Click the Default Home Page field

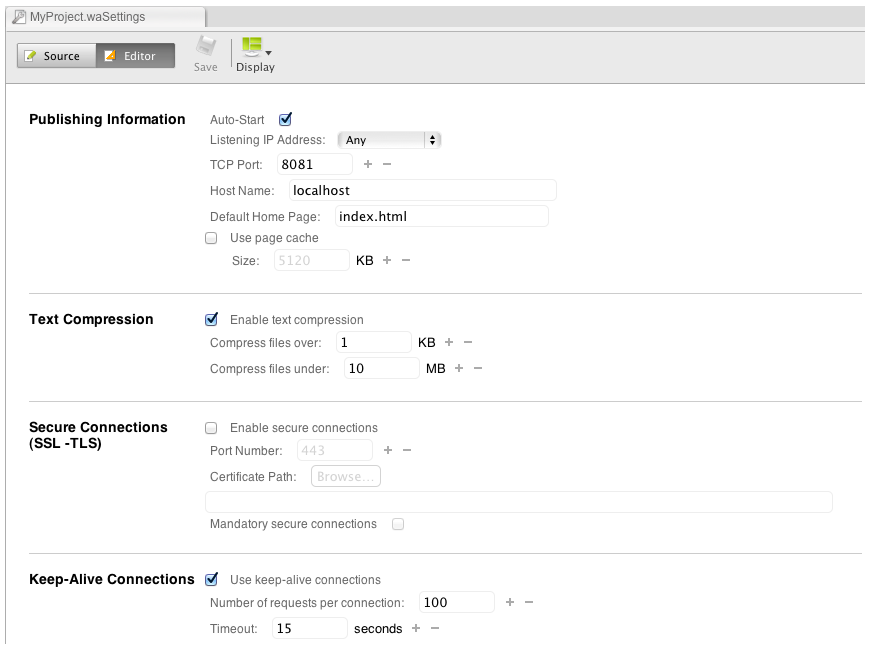[442, 217]
